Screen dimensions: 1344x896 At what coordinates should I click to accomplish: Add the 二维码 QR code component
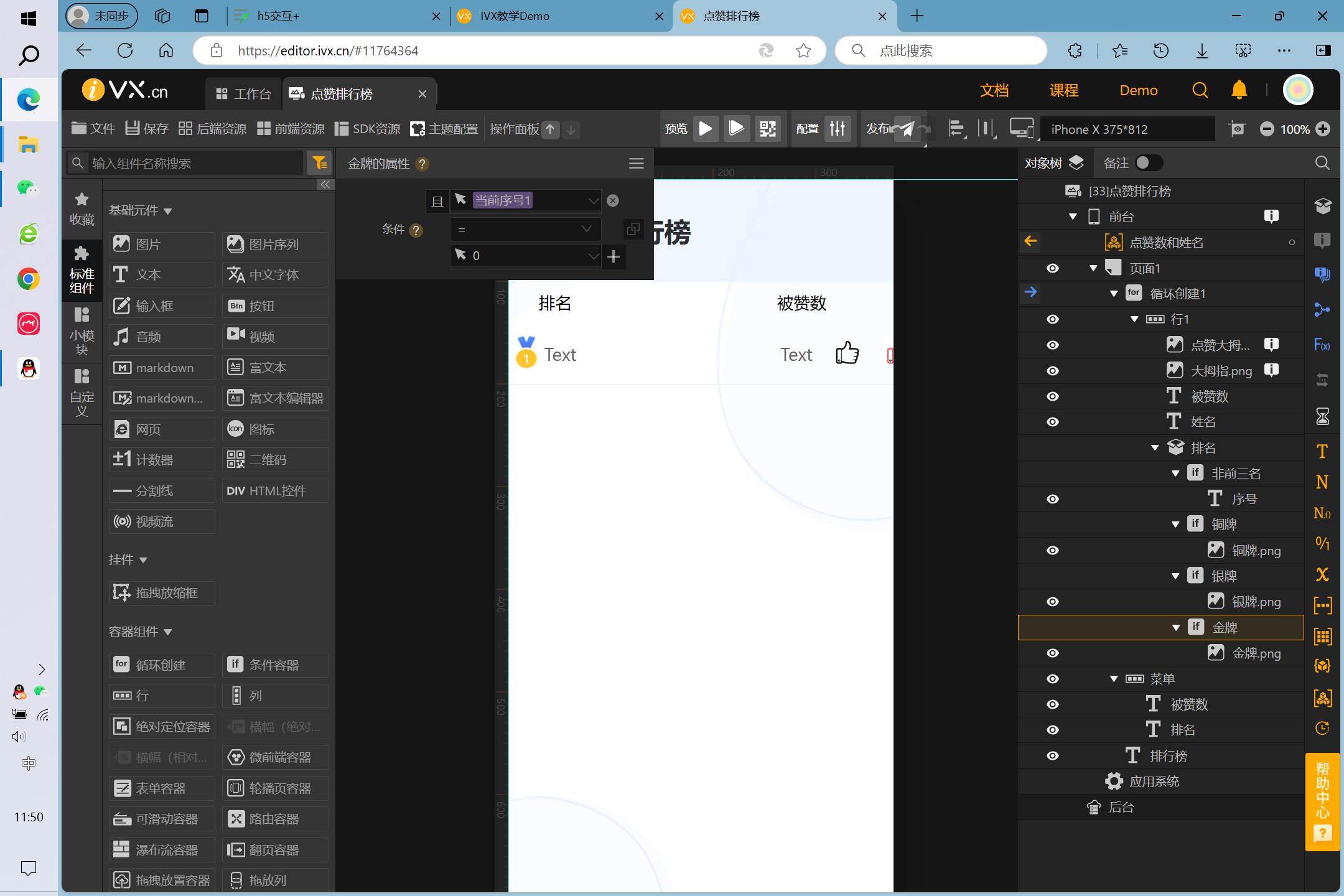tap(275, 459)
